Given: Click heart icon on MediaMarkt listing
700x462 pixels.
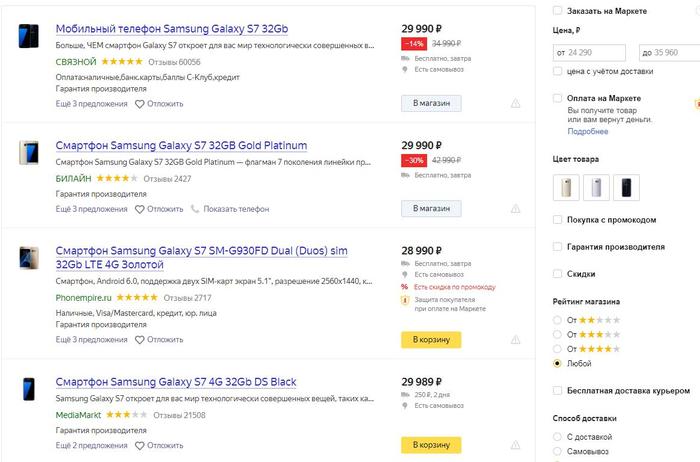Looking at the screenshot, I should point(140,444).
